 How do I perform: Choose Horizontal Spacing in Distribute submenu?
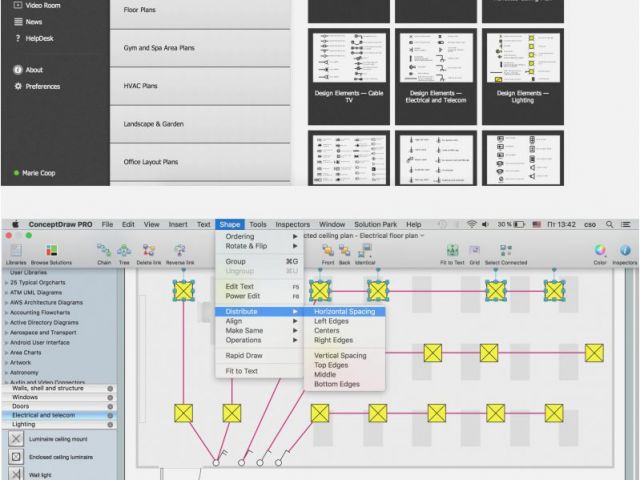click(344, 312)
